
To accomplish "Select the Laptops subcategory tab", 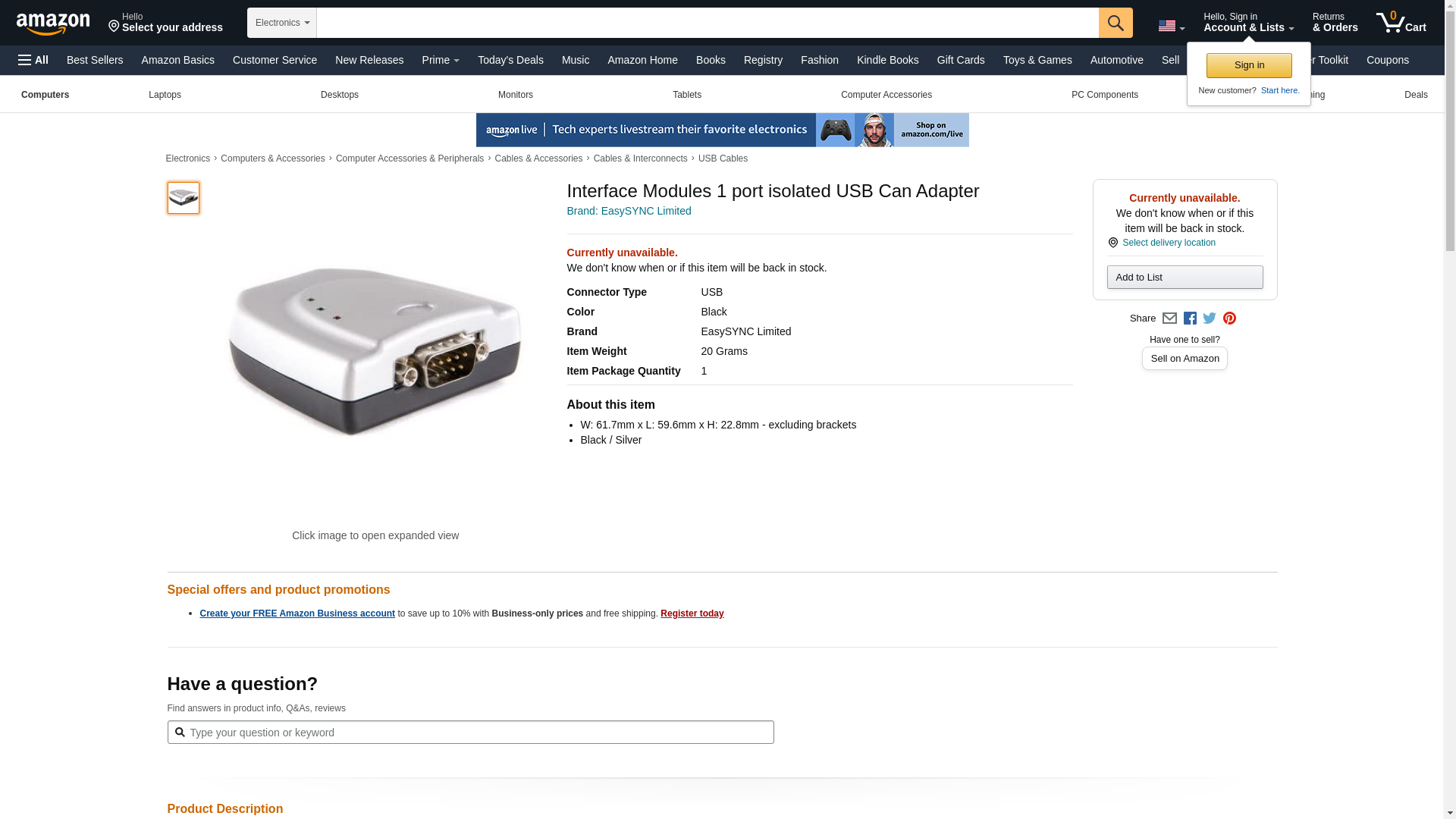I will point(165,95).
